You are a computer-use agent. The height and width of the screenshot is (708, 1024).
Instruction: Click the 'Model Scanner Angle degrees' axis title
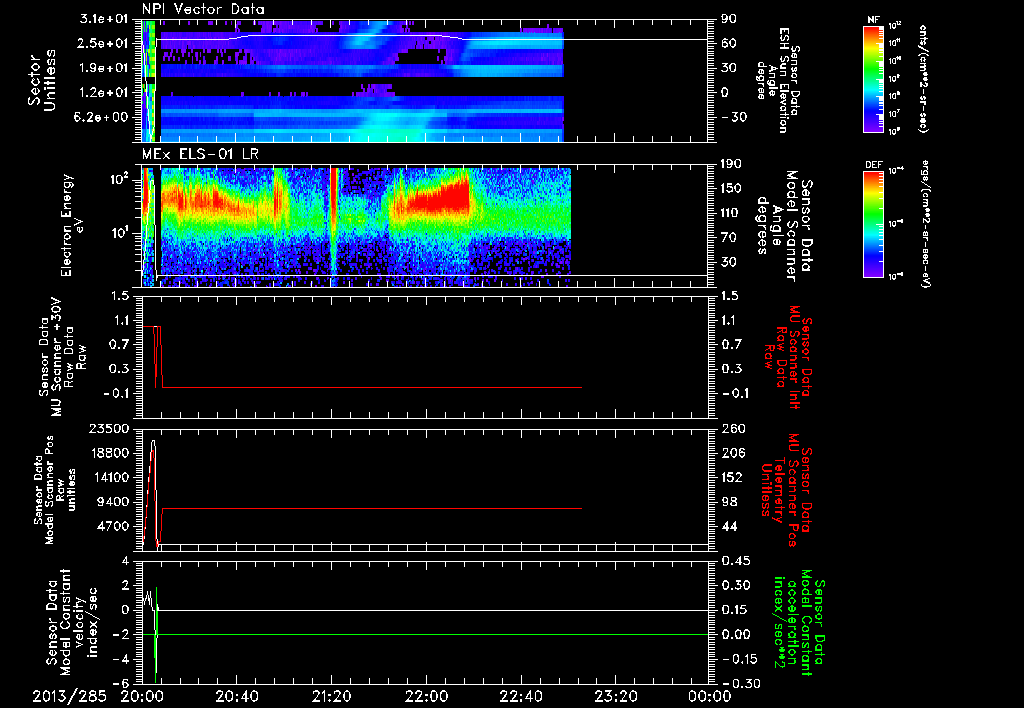click(x=784, y=226)
